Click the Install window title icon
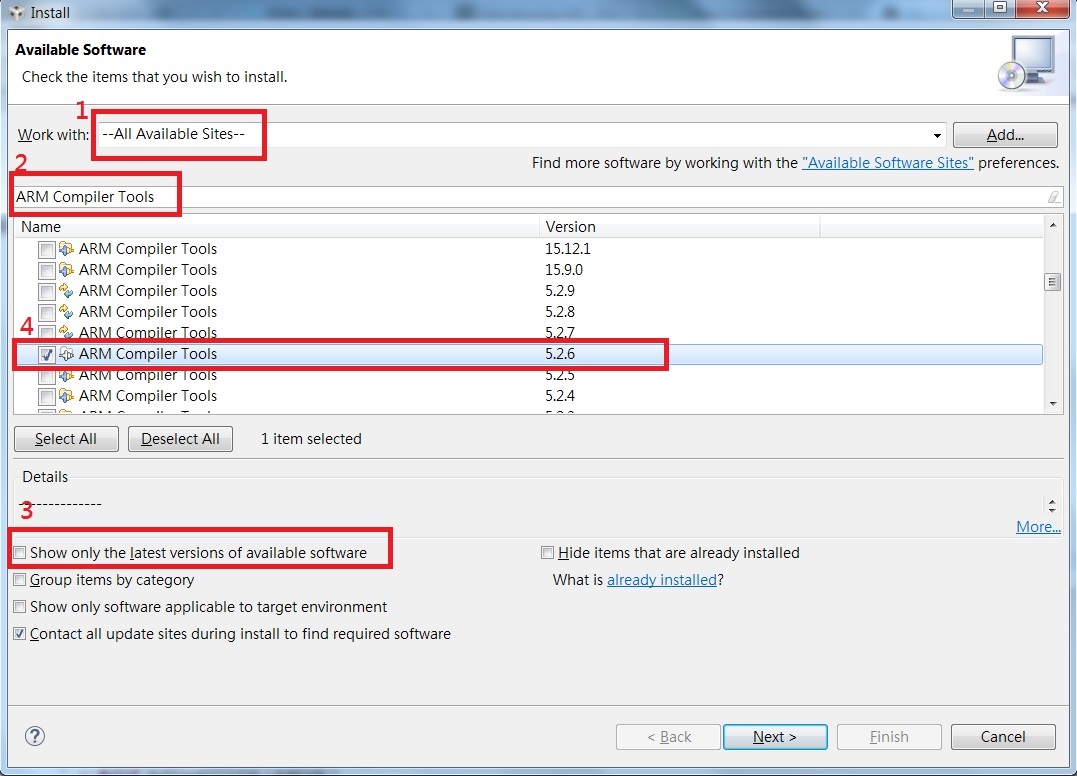The image size is (1077, 776). click(x=16, y=12)
